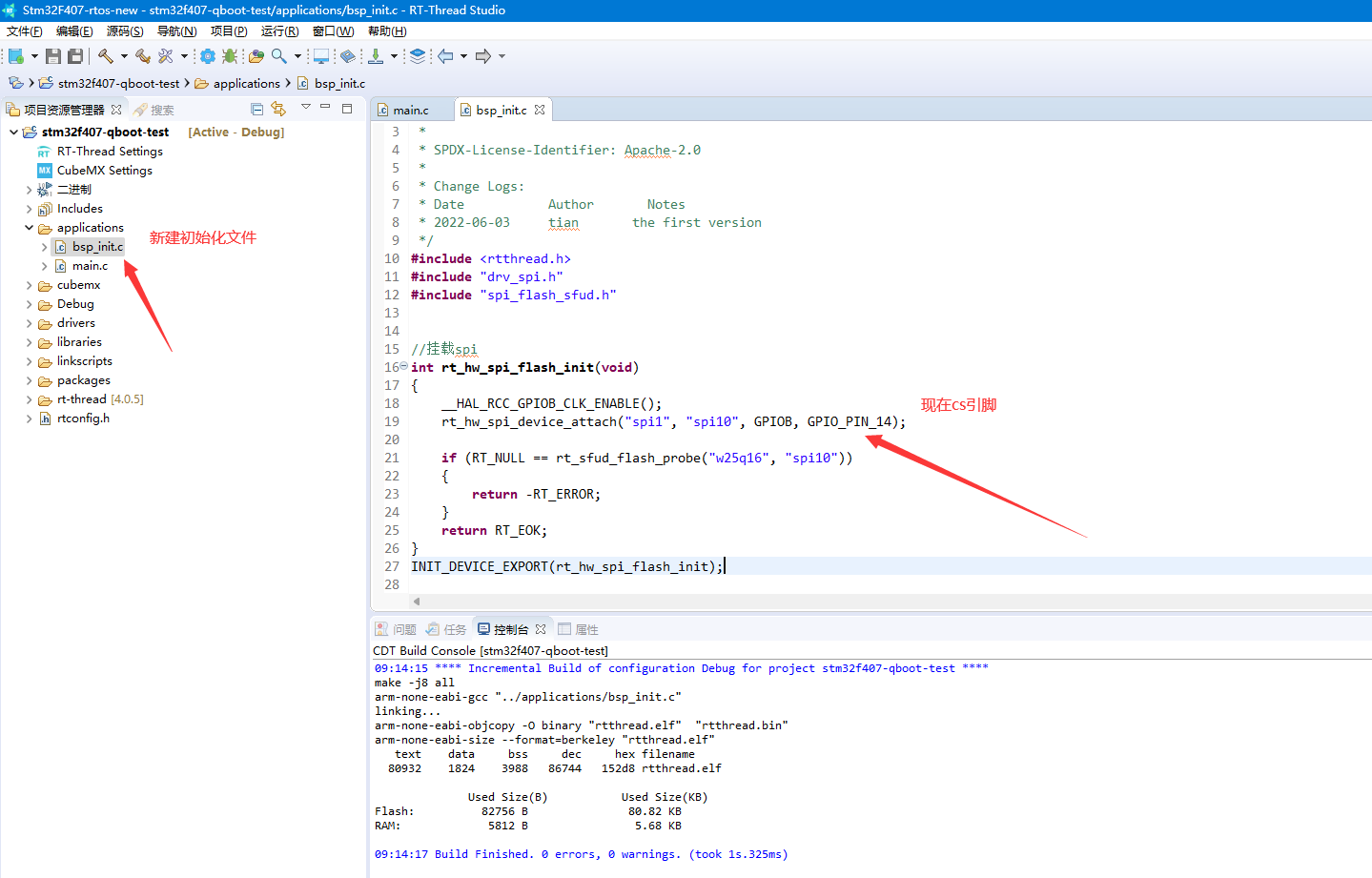Click the workspace root breadcrumb icon
Viewport: 1372px width, 878px height.
[x=16, y=83]
